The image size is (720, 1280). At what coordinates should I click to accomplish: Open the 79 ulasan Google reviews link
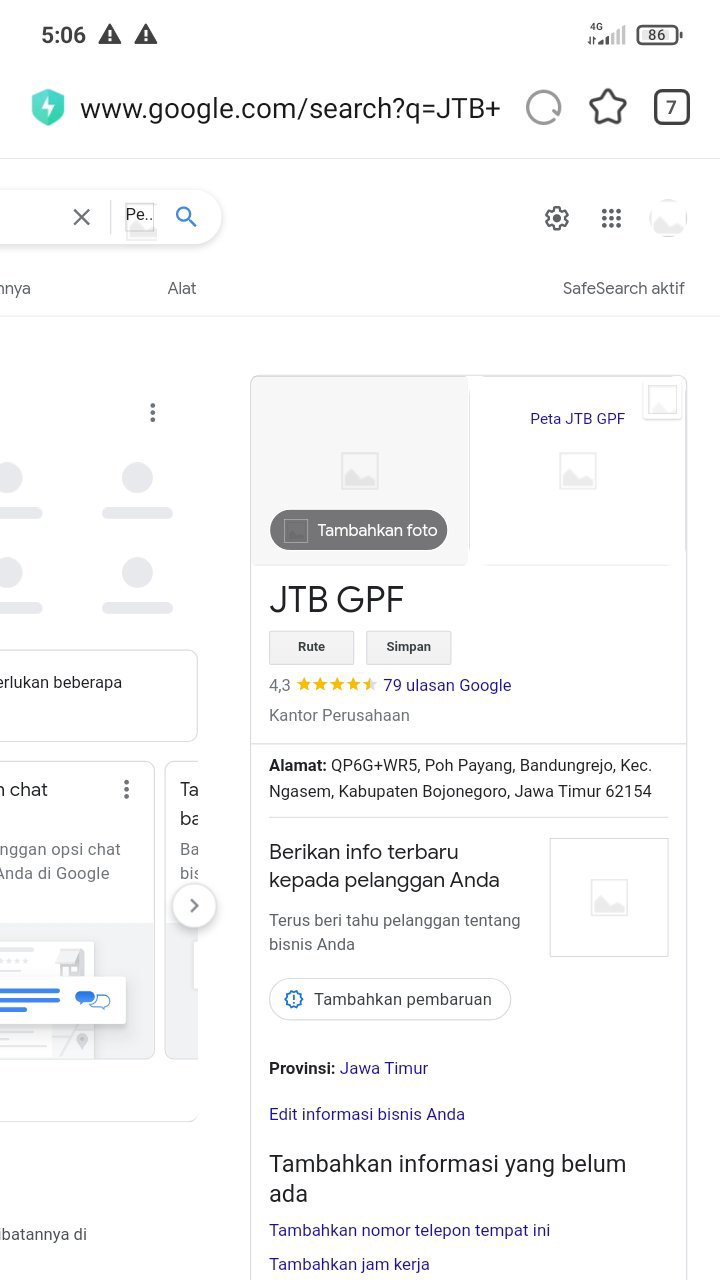click(447, 685)
